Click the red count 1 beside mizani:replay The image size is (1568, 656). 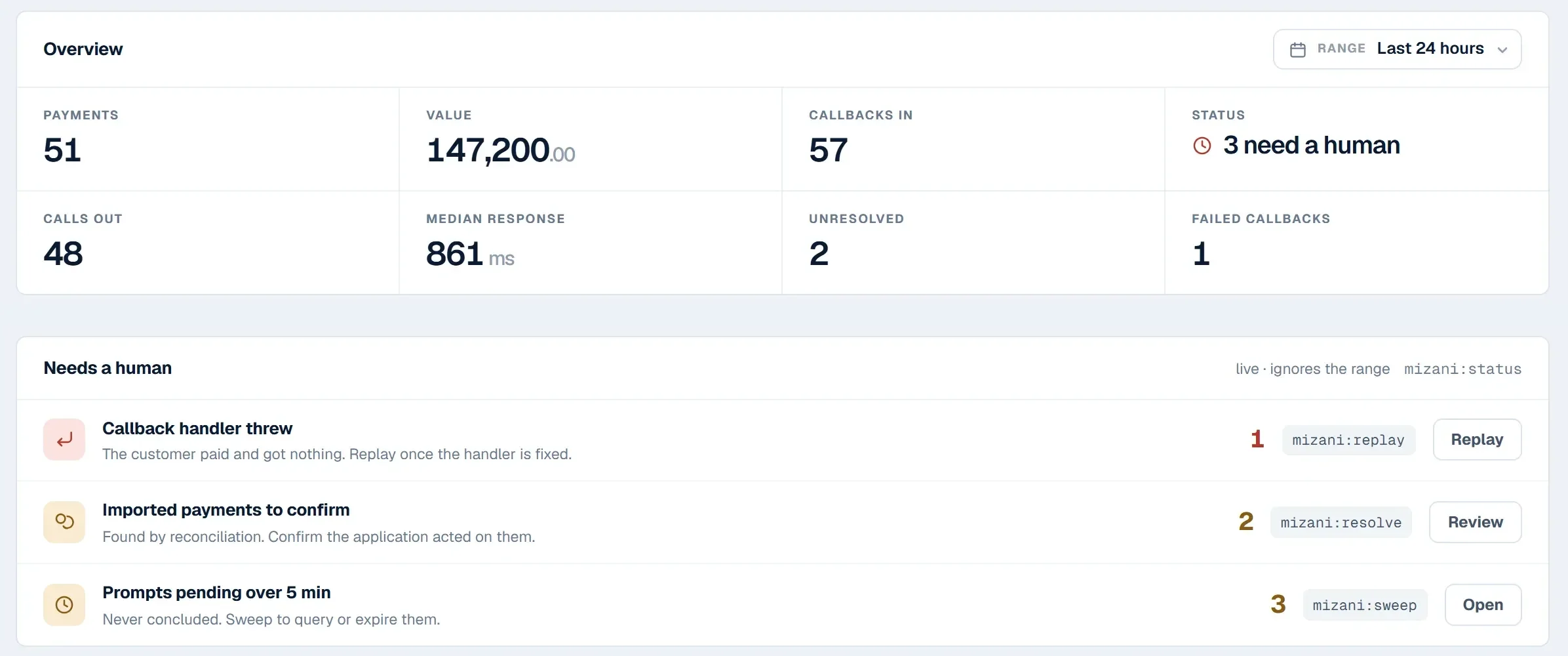(x=1257, y=440)
